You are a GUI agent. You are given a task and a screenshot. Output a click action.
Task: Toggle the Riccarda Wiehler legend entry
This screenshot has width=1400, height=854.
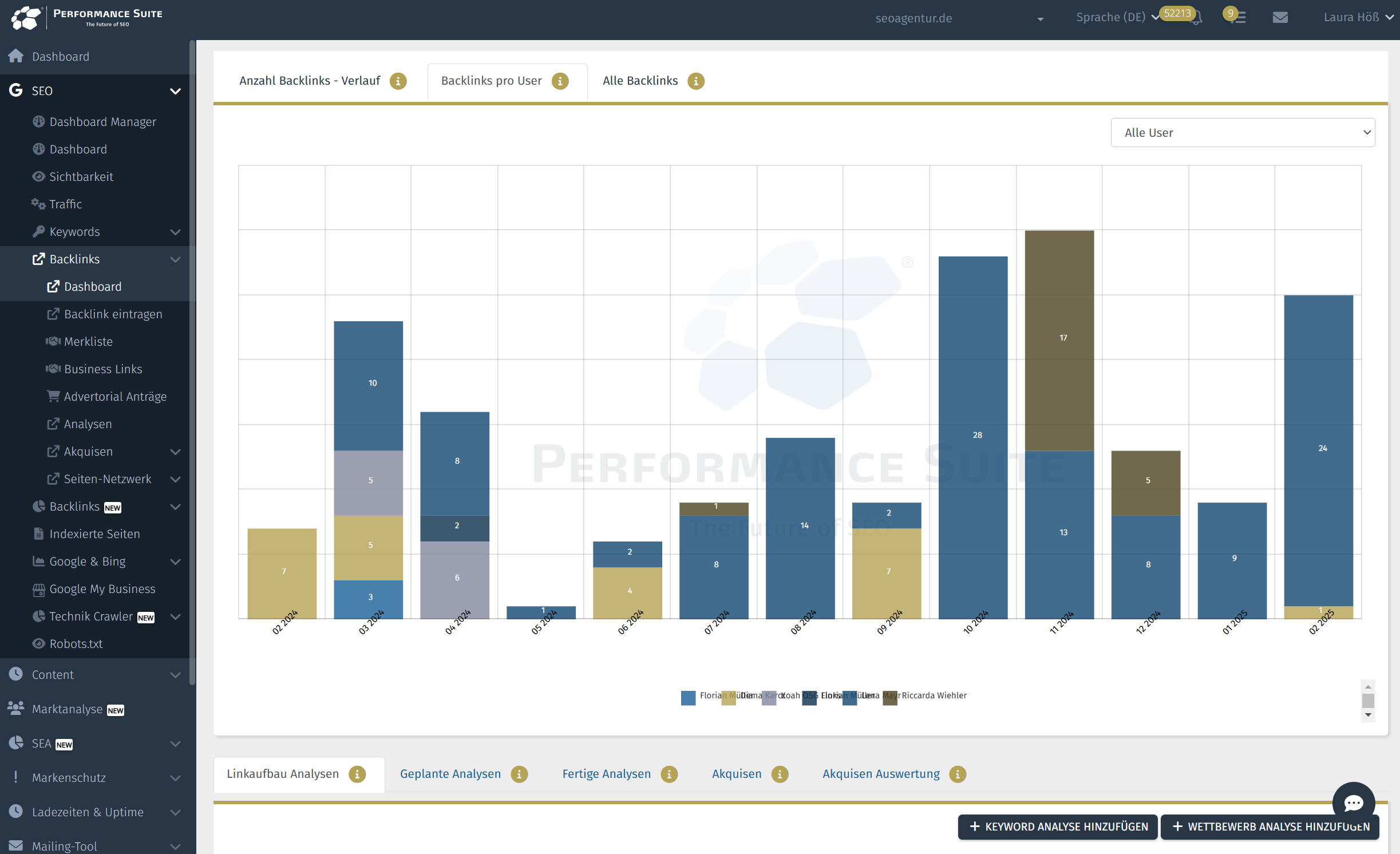(934, 695)
